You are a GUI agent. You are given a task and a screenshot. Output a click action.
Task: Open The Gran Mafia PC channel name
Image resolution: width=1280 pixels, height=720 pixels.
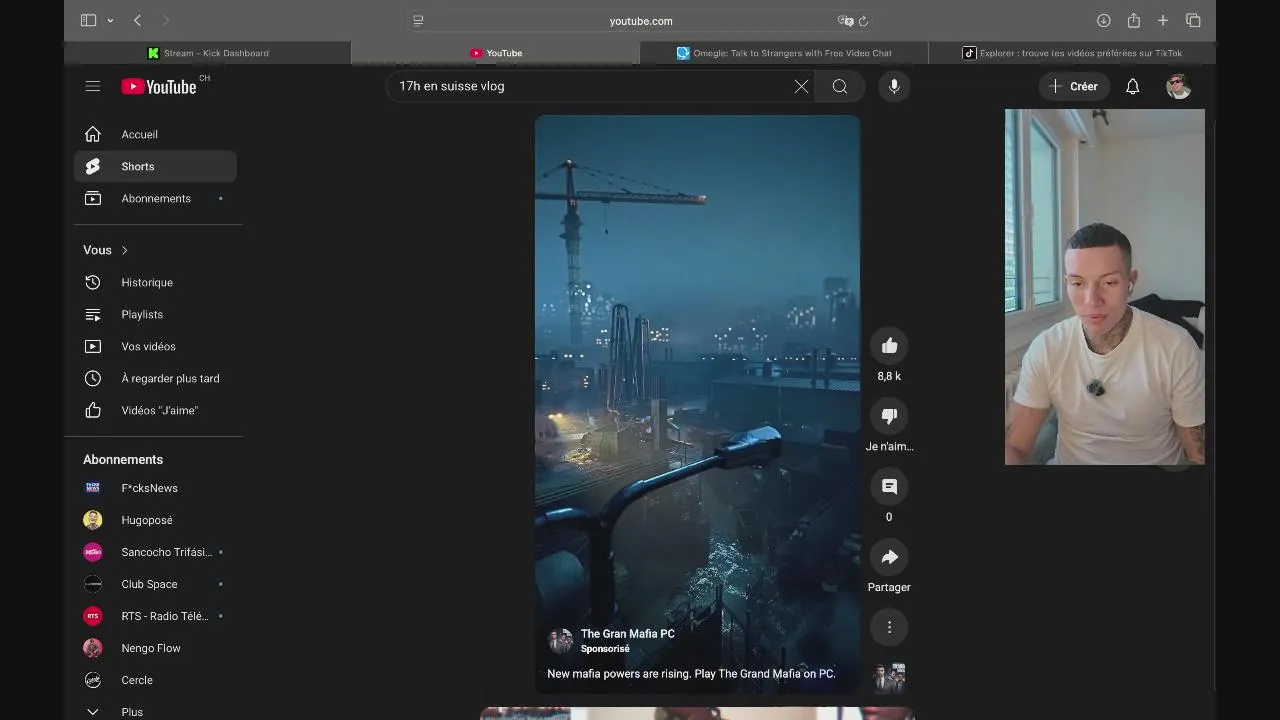click(627, 634)
